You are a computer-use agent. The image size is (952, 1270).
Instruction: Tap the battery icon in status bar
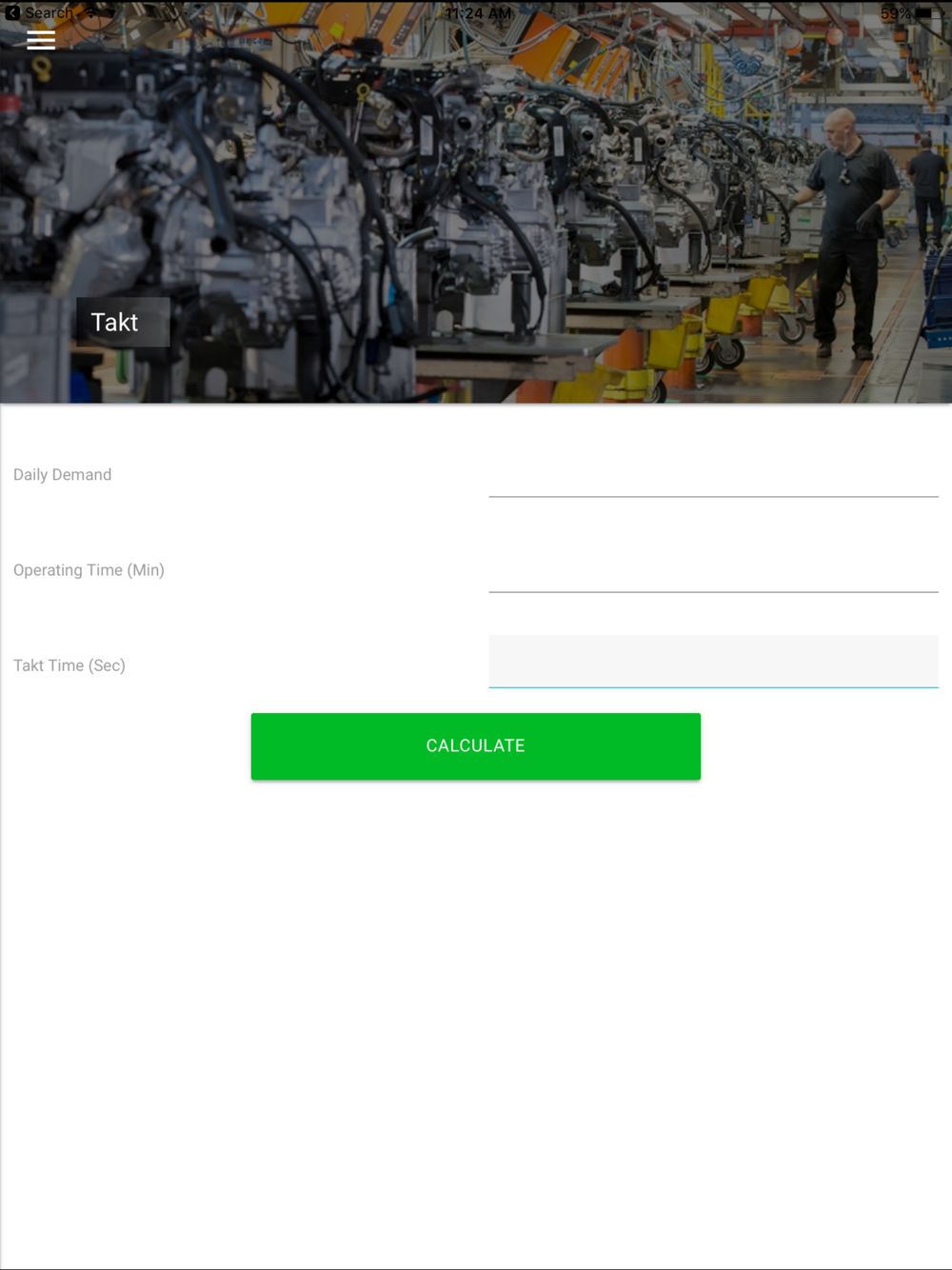927,13
